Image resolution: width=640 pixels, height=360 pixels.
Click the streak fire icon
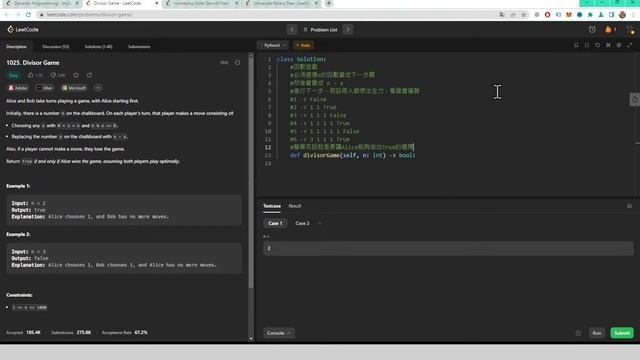coord(608,29)
